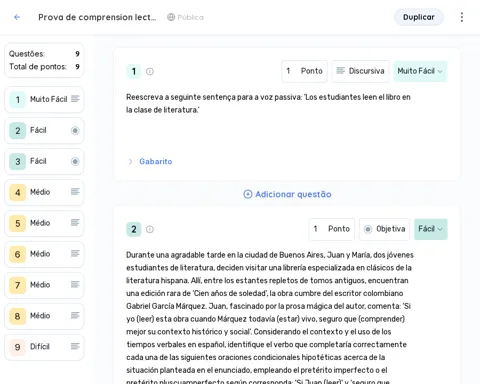Viewport: 480px width, 384px height.
Task: Click the question 2 text starting 'Durante una agradable'
Action: pyautogui.click(x=270, y=317)
